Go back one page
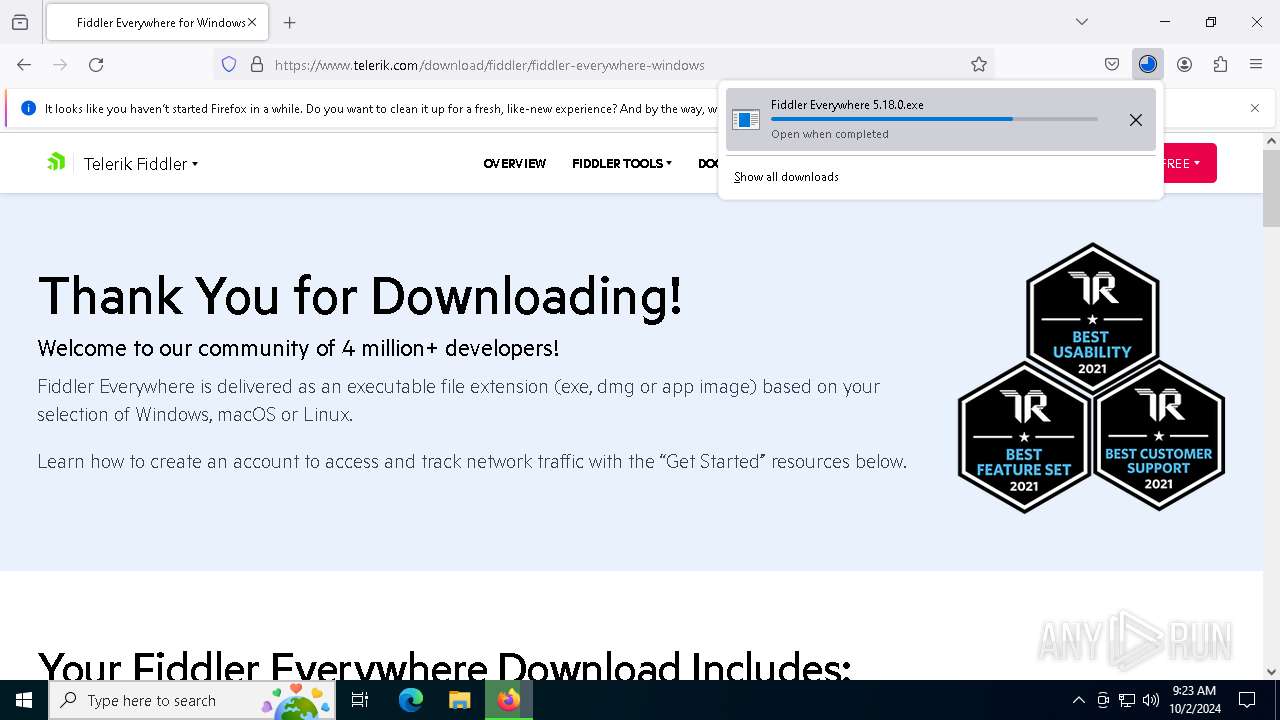 click(x=24, y=64)
